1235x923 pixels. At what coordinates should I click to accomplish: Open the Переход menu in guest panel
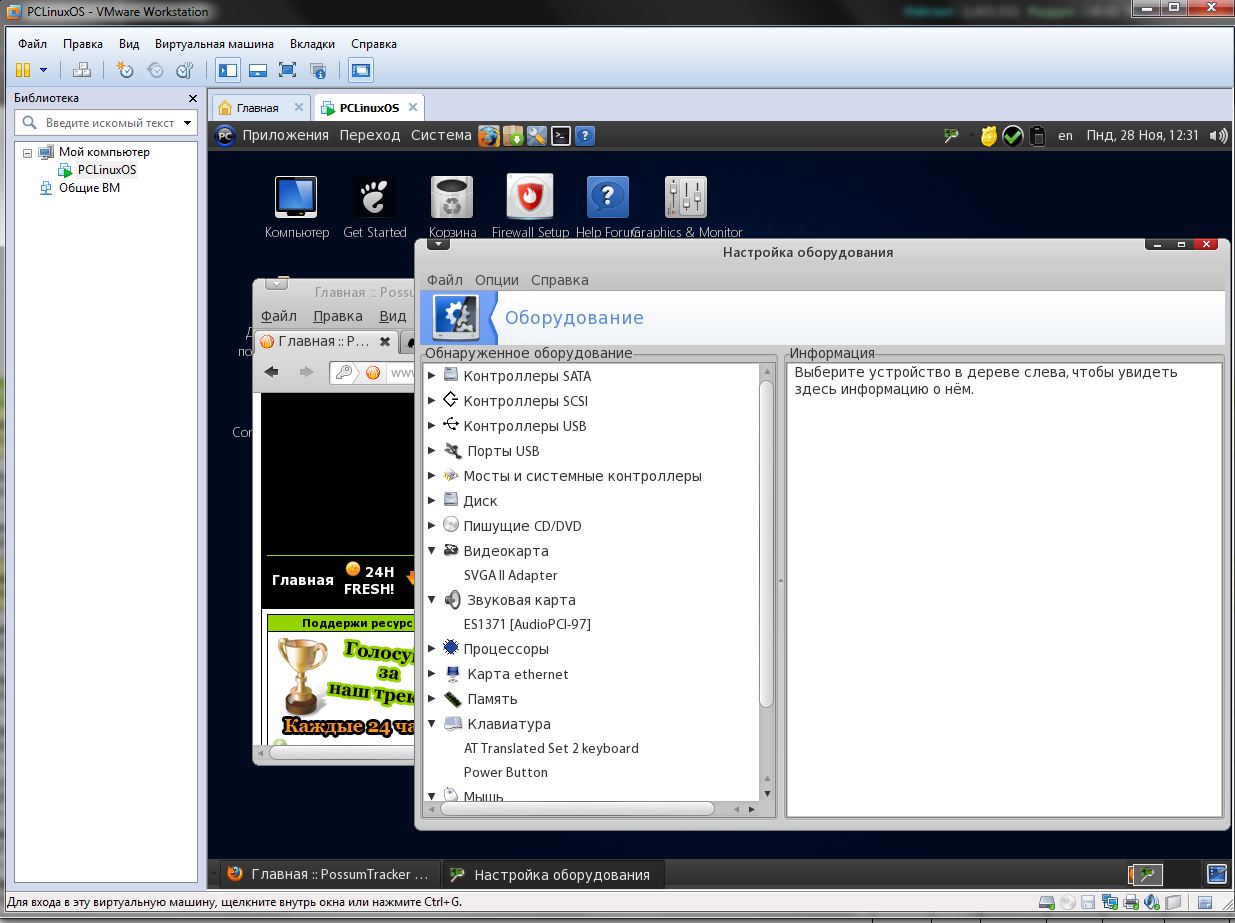[370, 135]
